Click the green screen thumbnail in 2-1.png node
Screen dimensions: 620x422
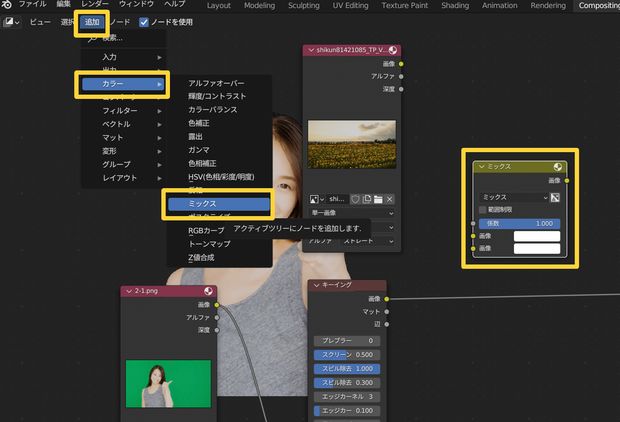168,383
